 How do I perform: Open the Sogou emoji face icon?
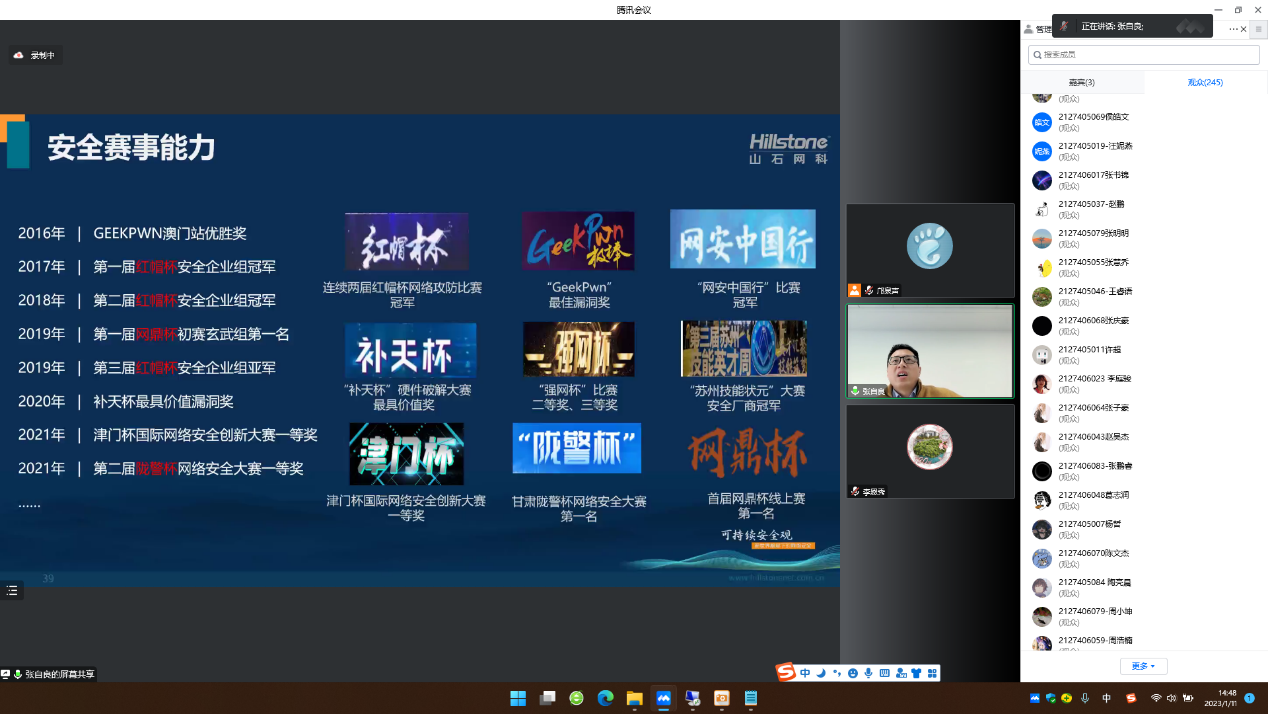pyautogui.click(x=852, y=673)
